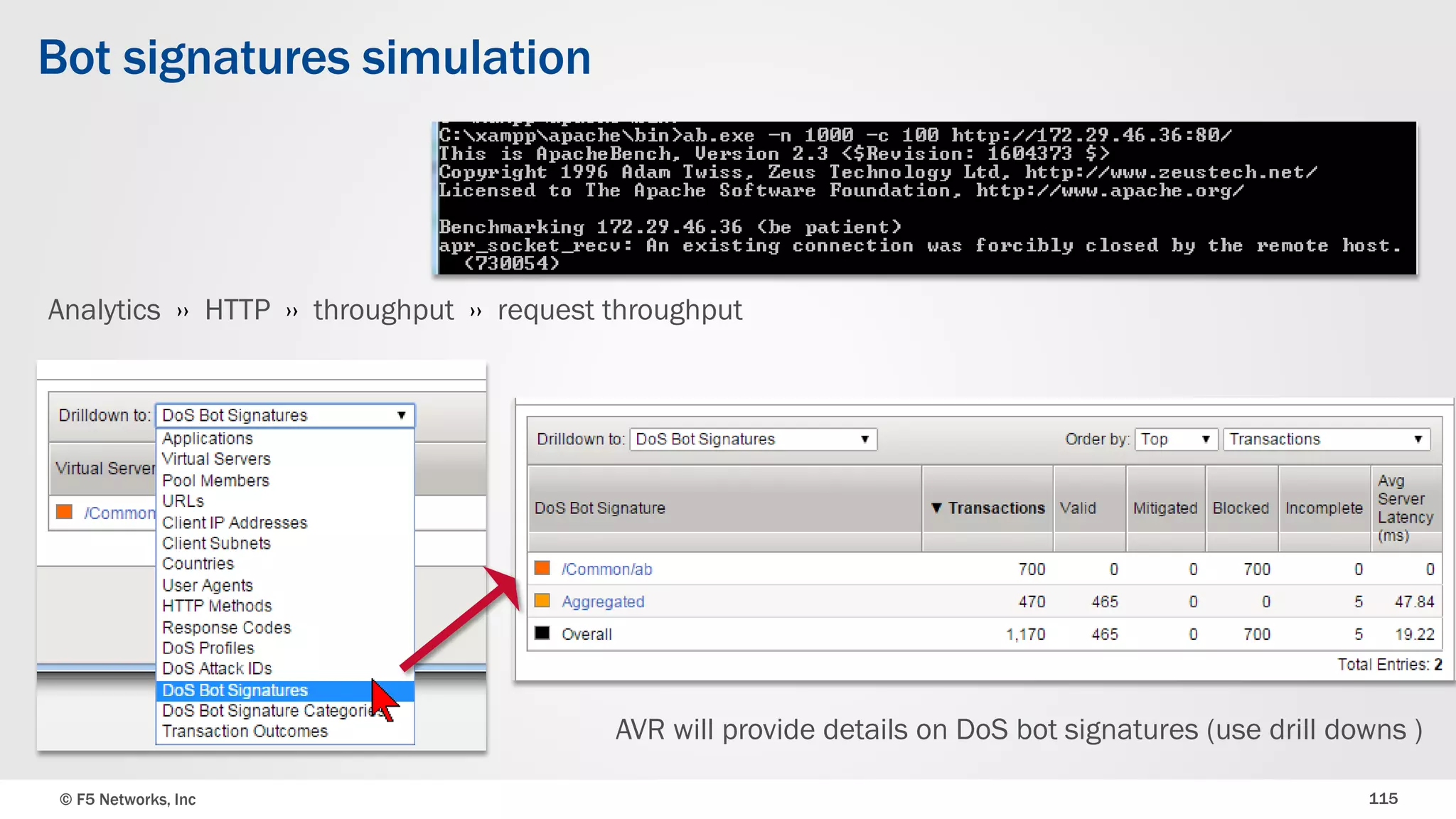
Task: Click the Mitigated column header
Action: [x=1165, y=508]
